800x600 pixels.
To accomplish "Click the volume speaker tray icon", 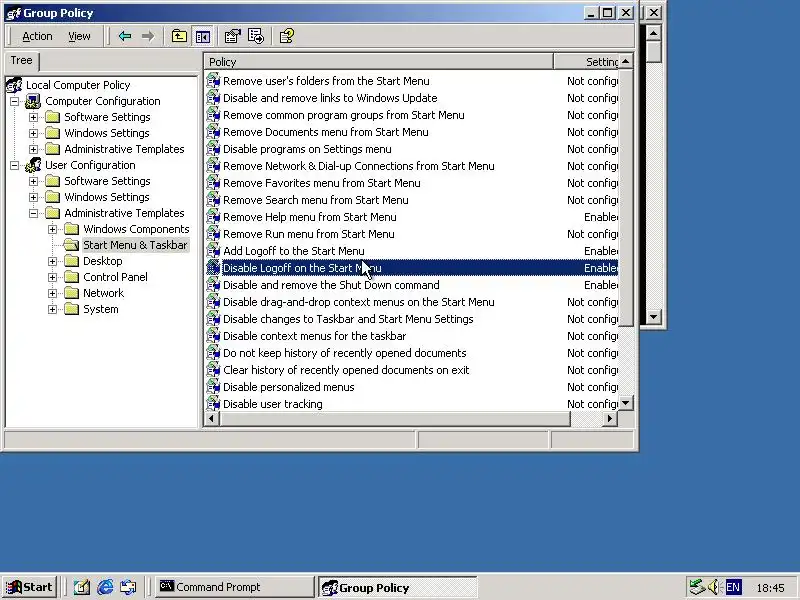I will point(714,587).
